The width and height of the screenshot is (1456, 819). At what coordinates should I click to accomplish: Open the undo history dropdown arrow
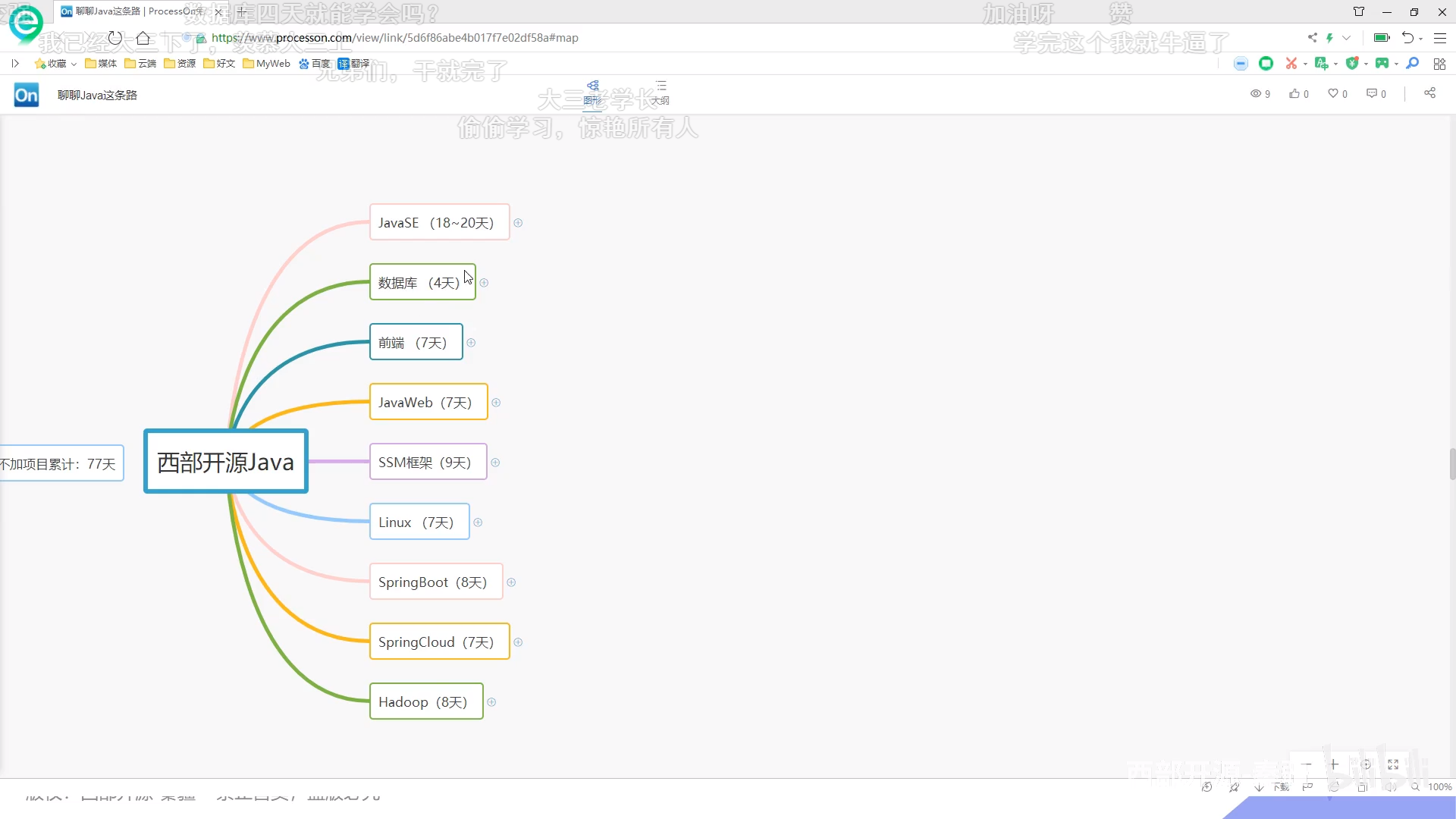(1420, 38)
